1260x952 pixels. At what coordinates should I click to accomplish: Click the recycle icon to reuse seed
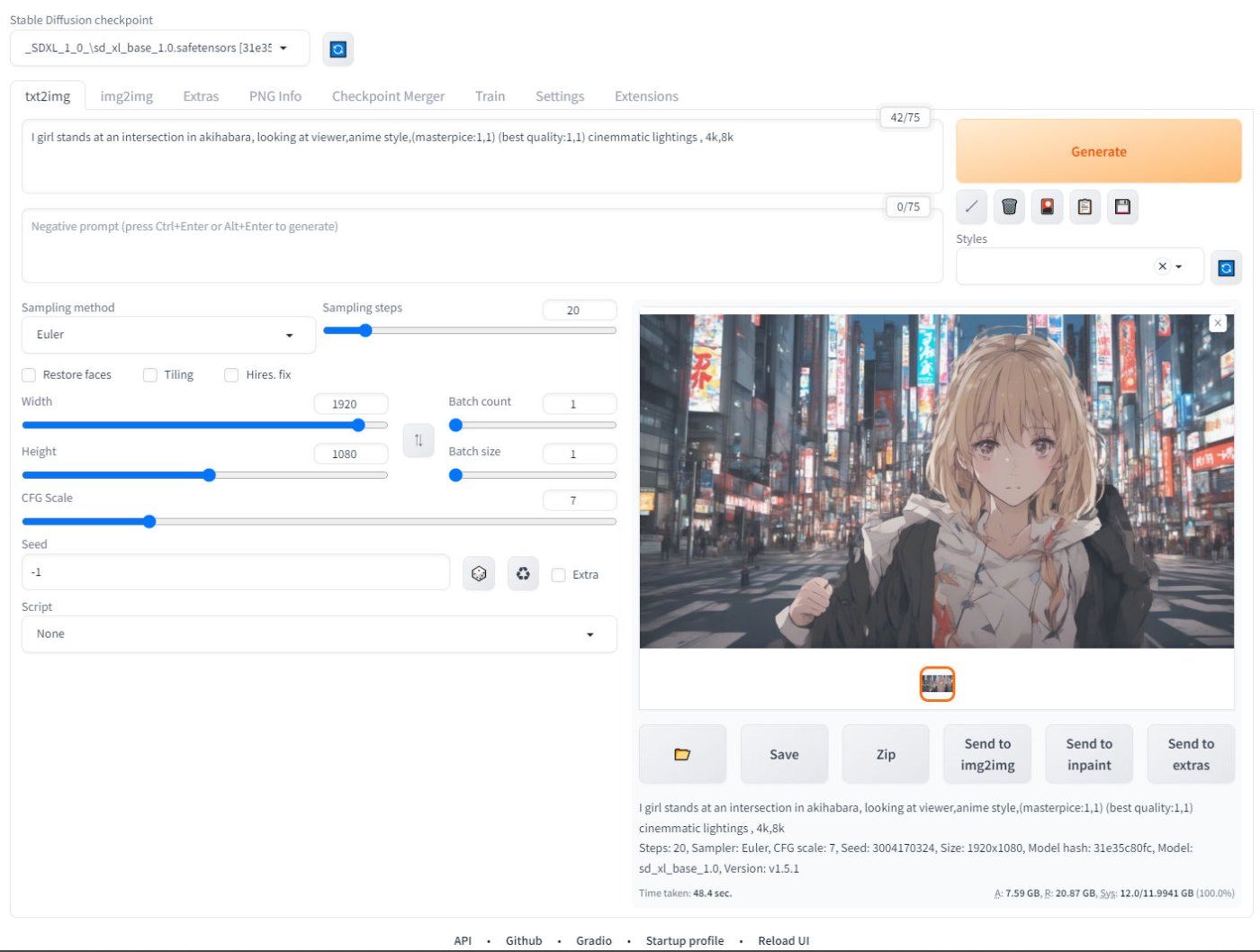(523, 573)
